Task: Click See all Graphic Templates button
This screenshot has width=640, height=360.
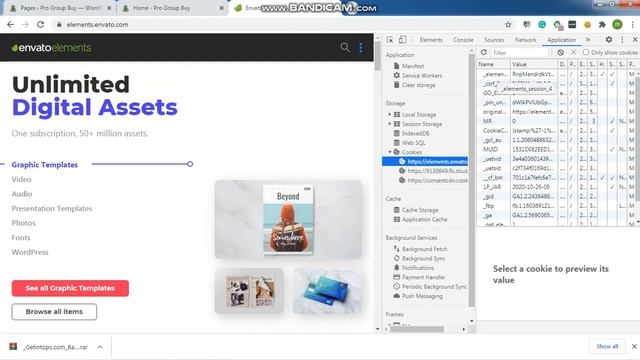Action: click(x=70, y=288)
